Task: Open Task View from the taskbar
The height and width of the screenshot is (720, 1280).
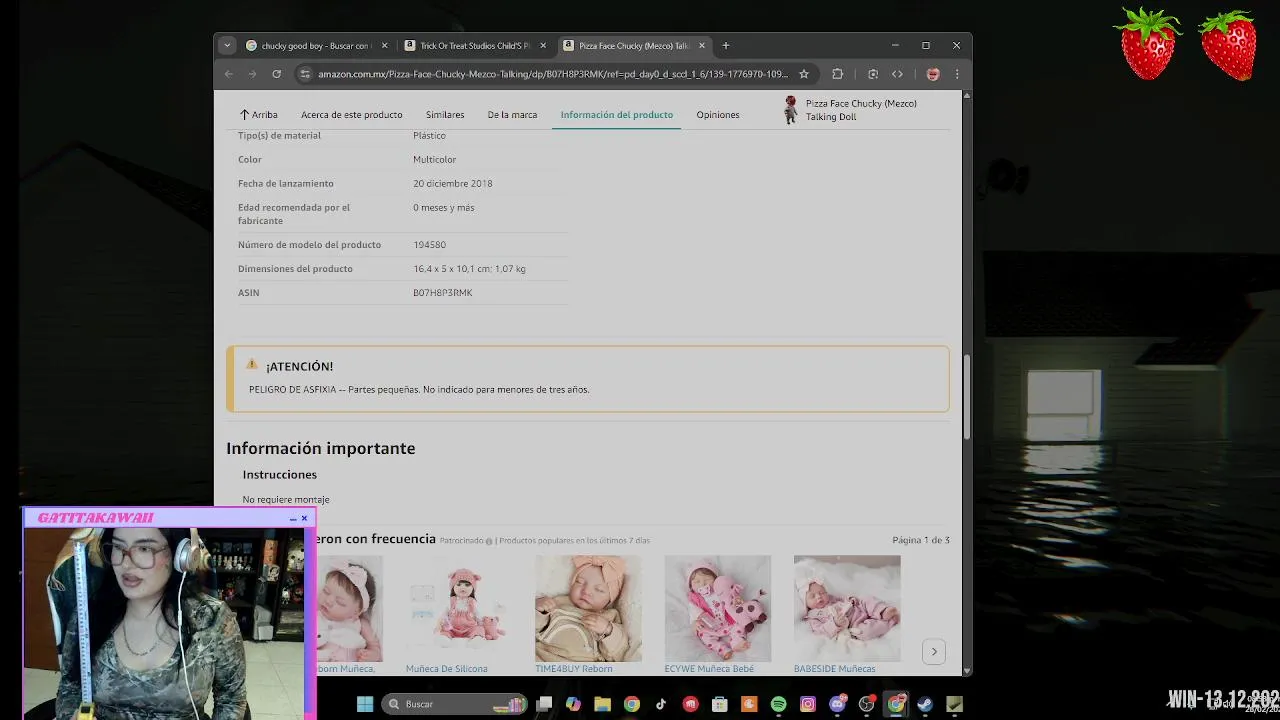Action: (x=544, y=704)
